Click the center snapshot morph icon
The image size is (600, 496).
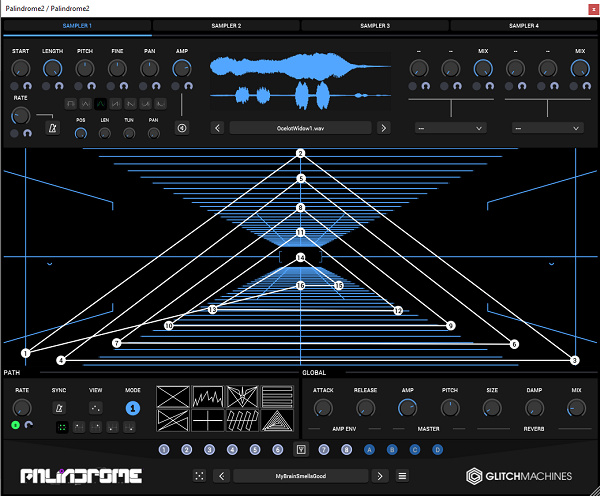[301, 450]
